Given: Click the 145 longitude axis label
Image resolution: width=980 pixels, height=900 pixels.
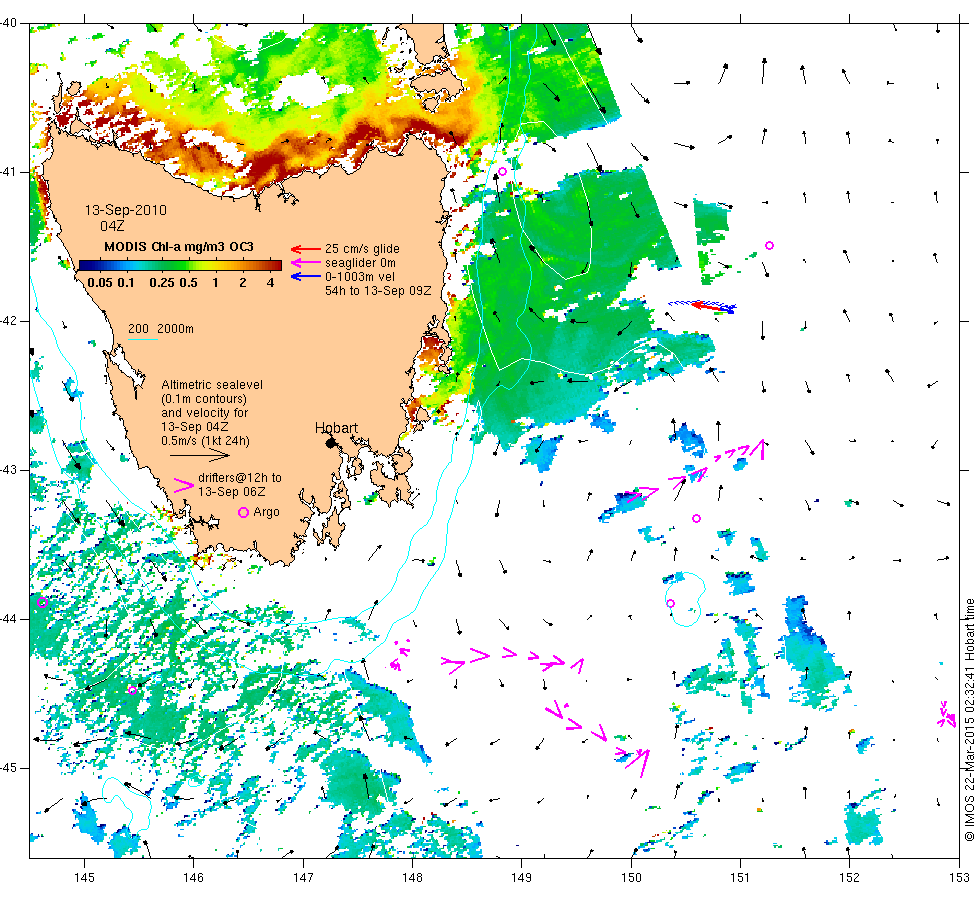Looking at the screenshot, I should (x=84, y=878).
